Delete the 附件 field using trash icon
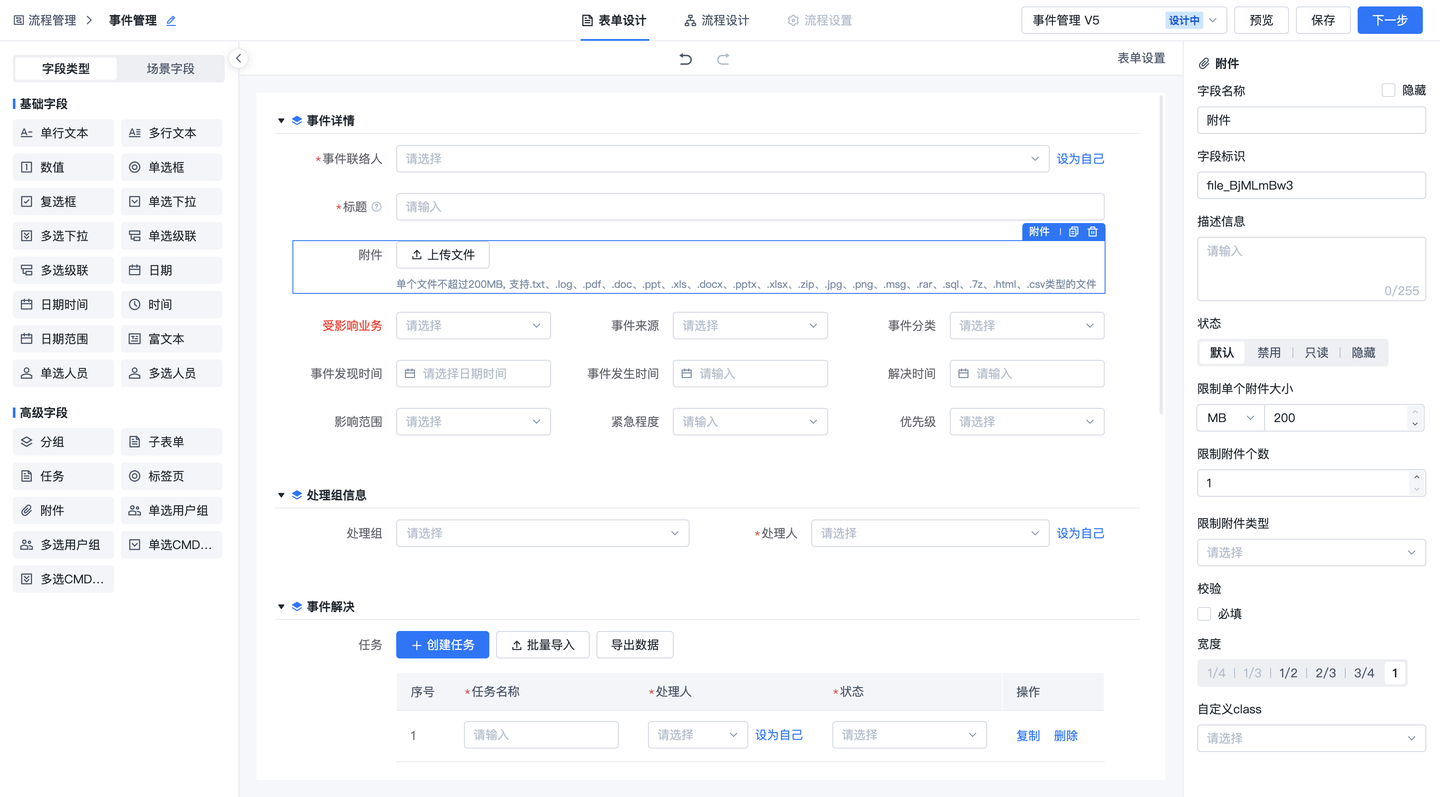 pos(1092,231)
